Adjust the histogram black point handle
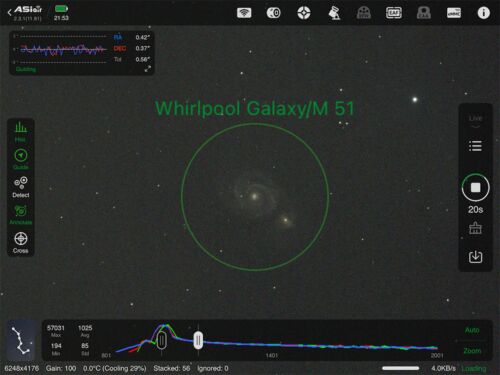Viewport: 500px width, 375px height. (x=162, y=340)
